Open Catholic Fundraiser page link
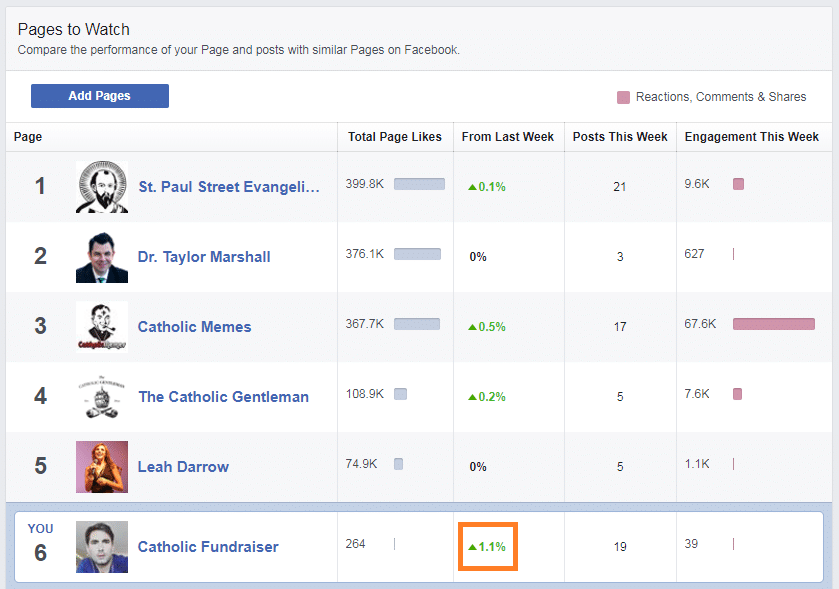This screenshot has width=839, height=589. [x=208, y=547]
